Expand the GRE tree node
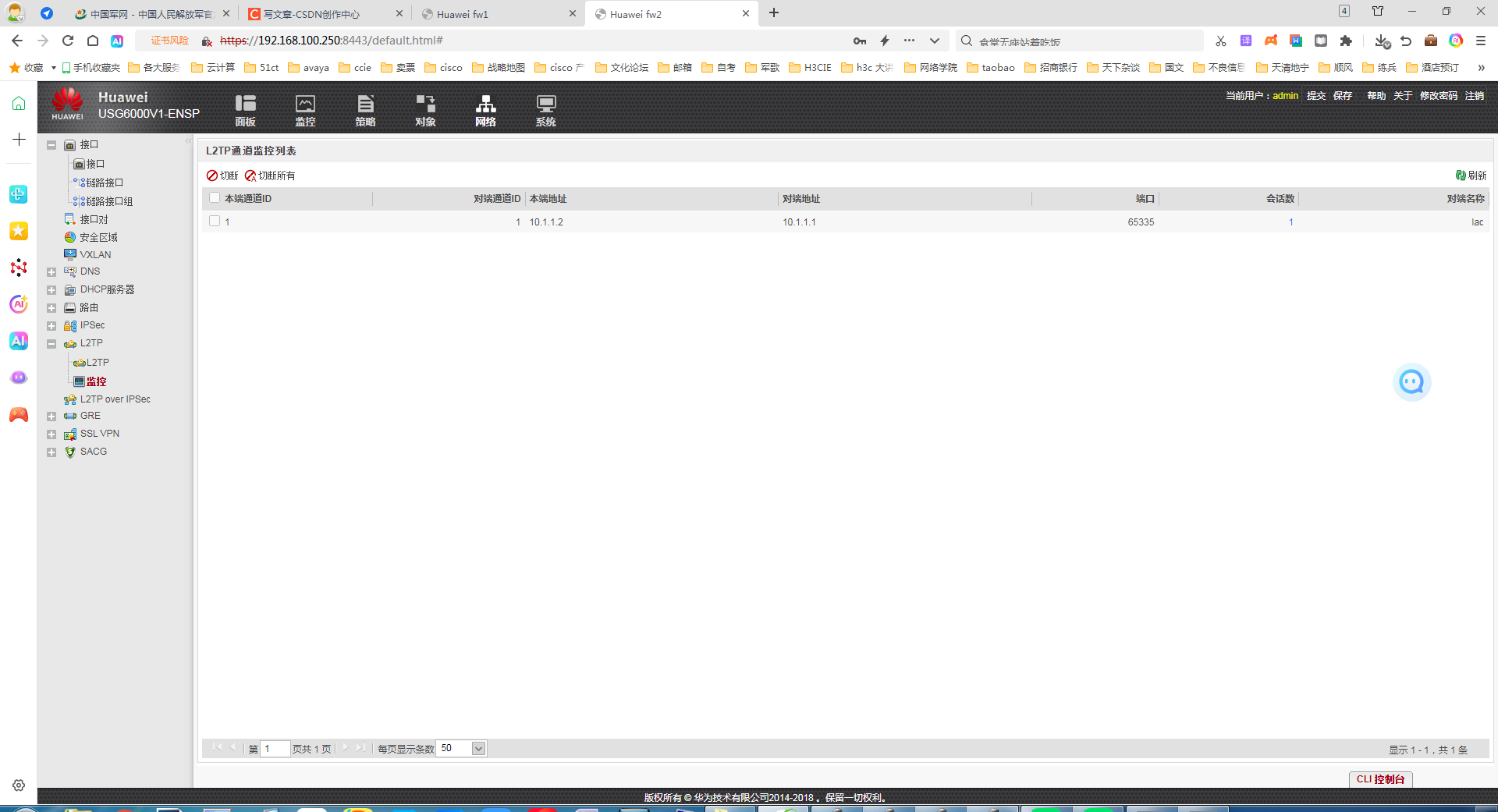Viewport: 1498px width, 812px height. (x=51, y=417)
